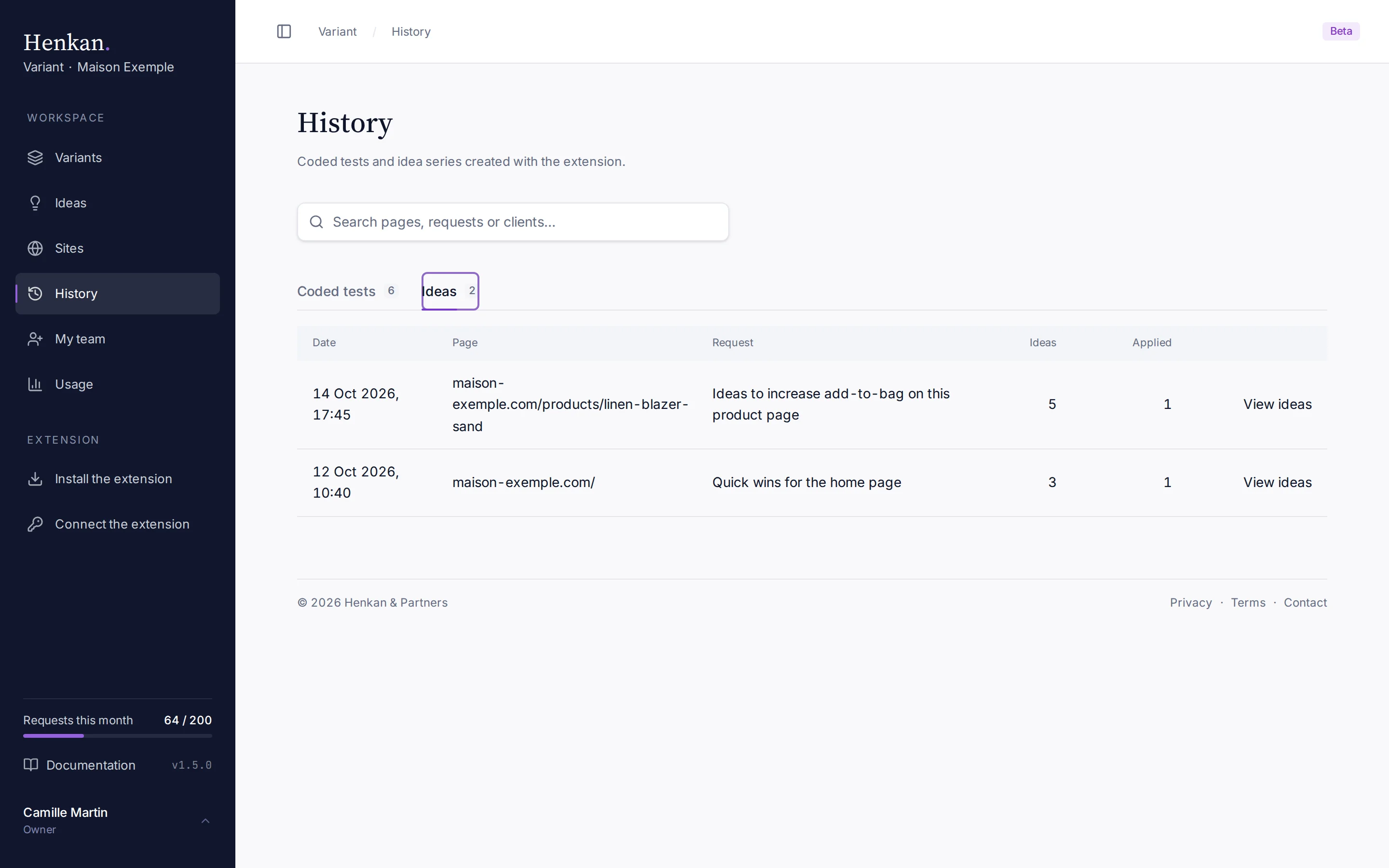Image resolution: width=1389 pixels, height=868 pixels.
Task: Click the Applied column header
Action: (x=1151, y=343)
